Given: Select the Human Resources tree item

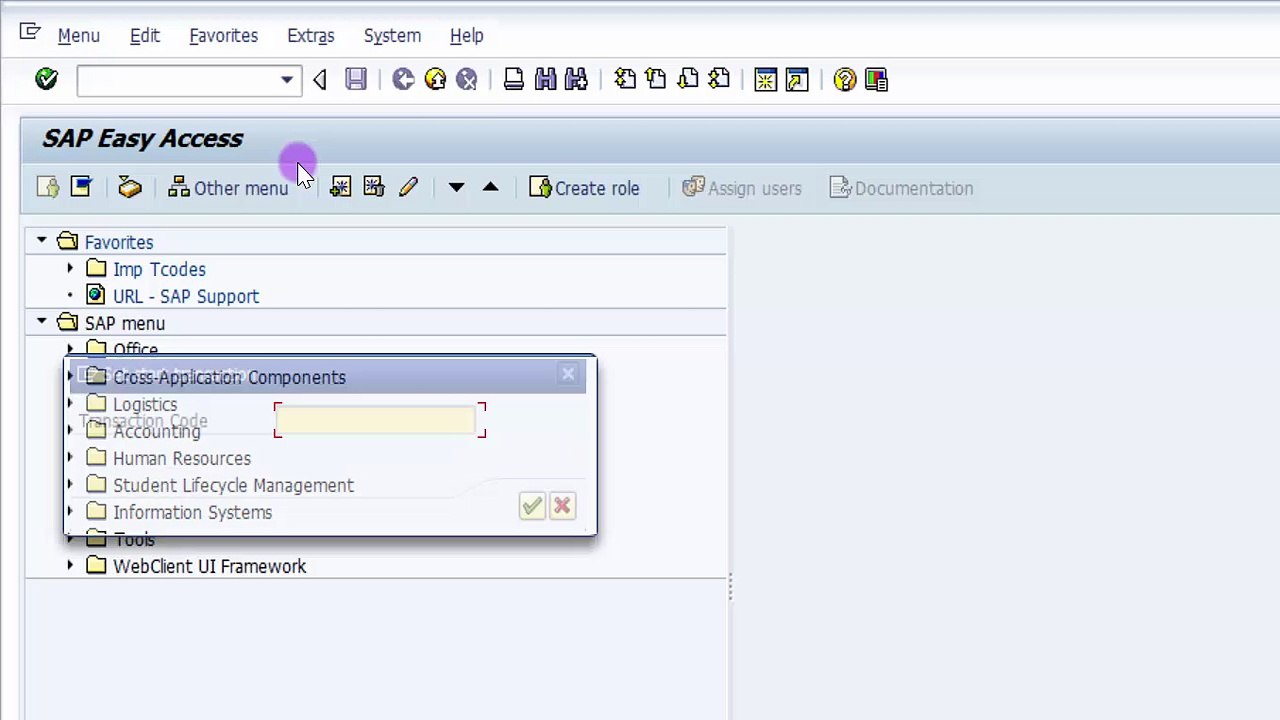Looking at the screenshot, I should click(x=182, y=458).
